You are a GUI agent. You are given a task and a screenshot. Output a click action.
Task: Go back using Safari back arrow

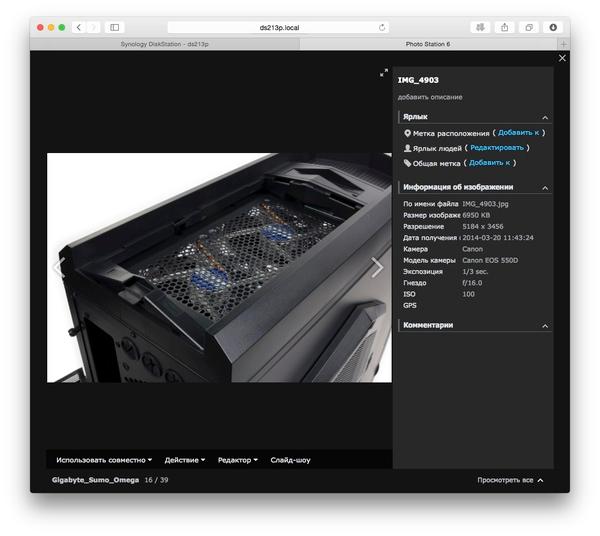click(79, 27)
